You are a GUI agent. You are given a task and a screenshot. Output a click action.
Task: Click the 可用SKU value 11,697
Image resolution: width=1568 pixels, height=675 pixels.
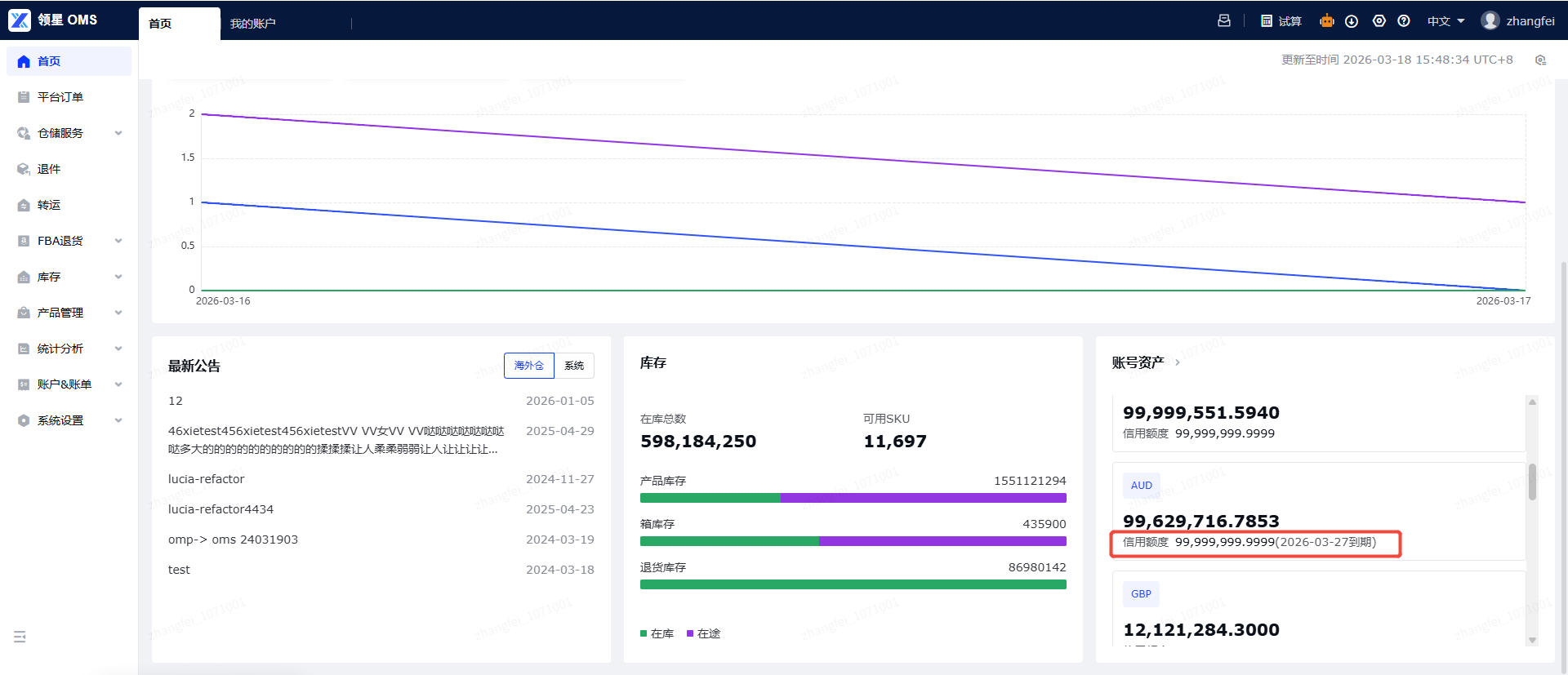895,442
